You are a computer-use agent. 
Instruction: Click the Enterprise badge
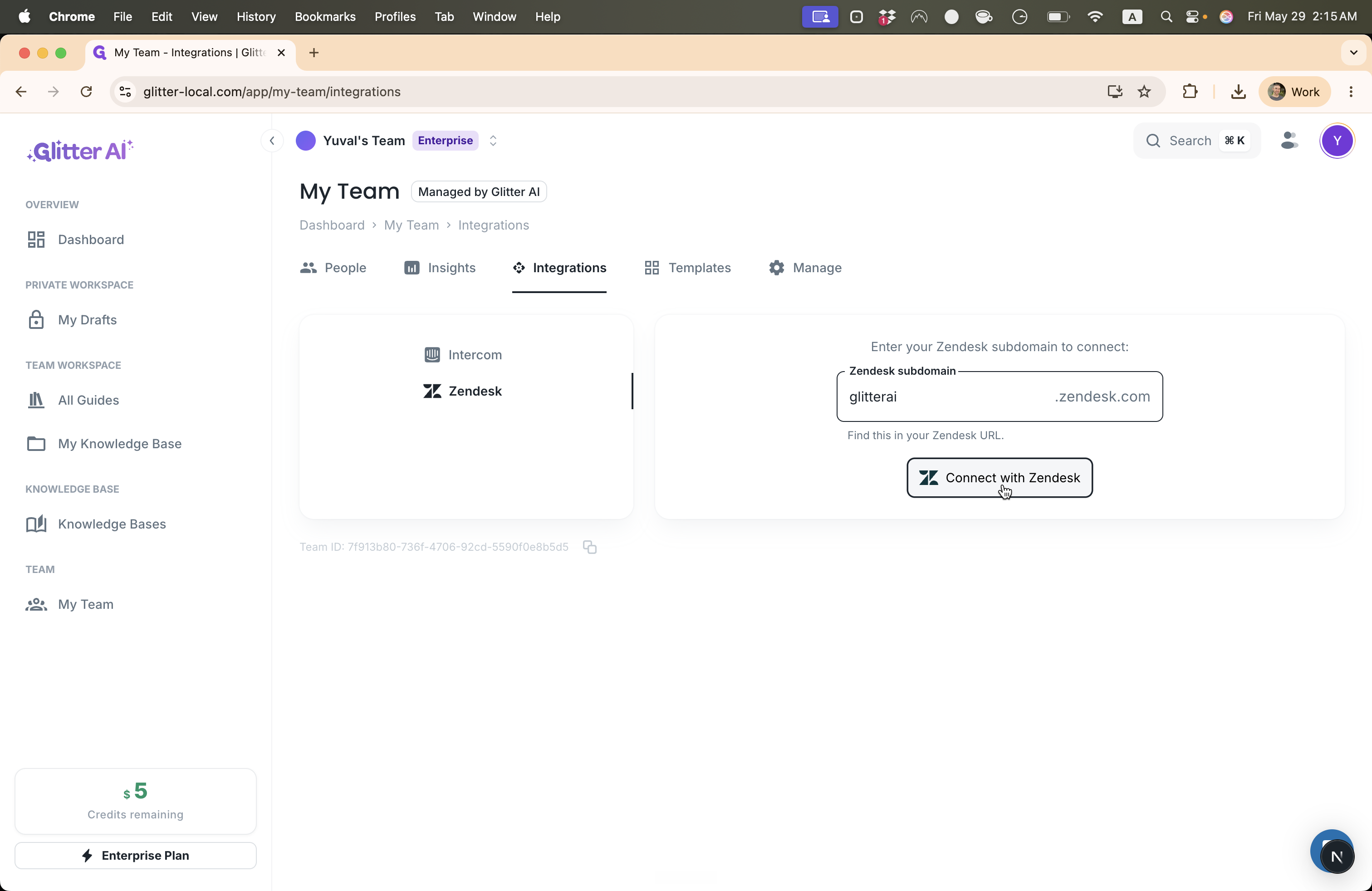pos(445,141)
